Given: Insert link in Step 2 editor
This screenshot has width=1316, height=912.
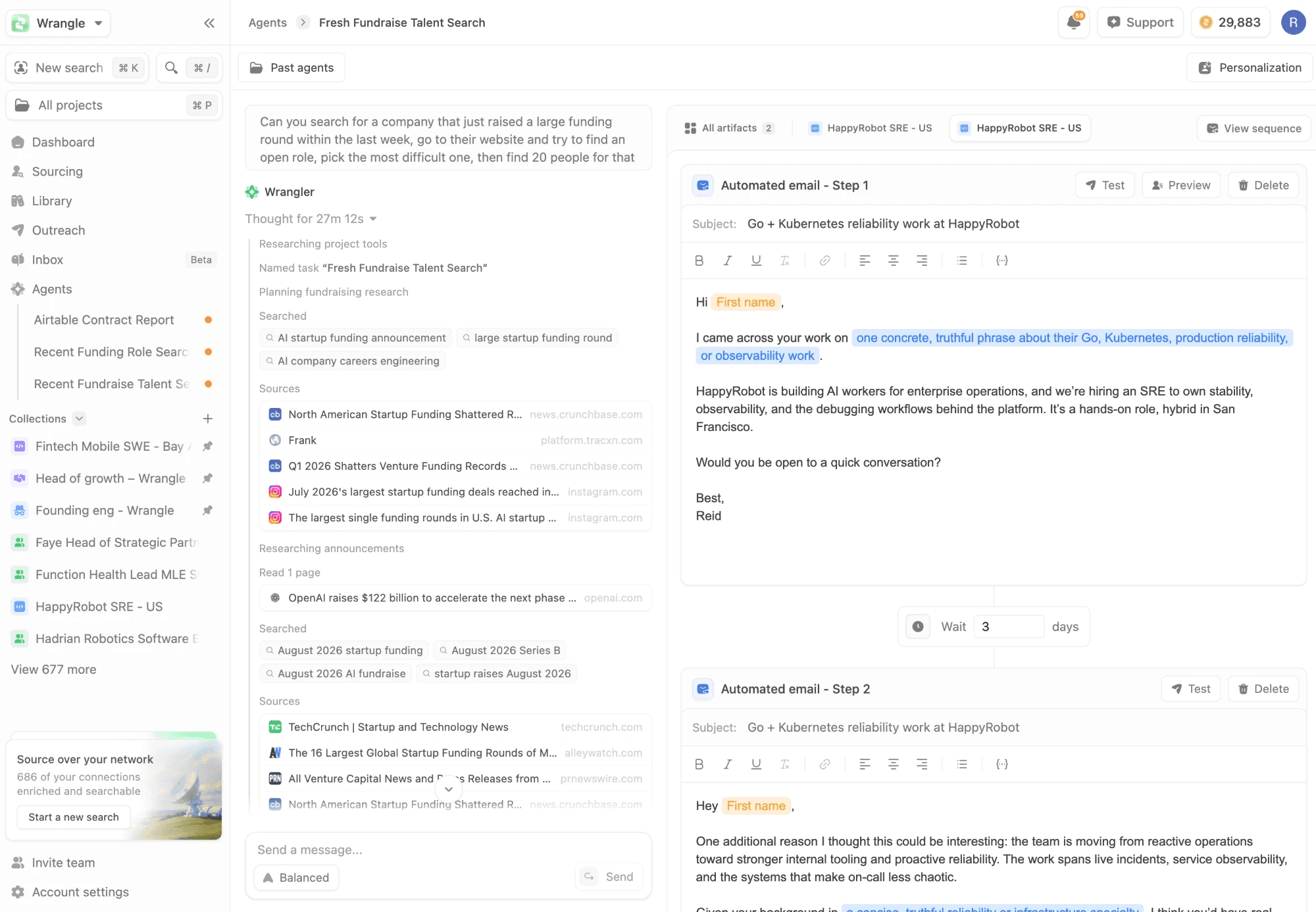Looking at the screenshot, I should (x=824, y=764).
